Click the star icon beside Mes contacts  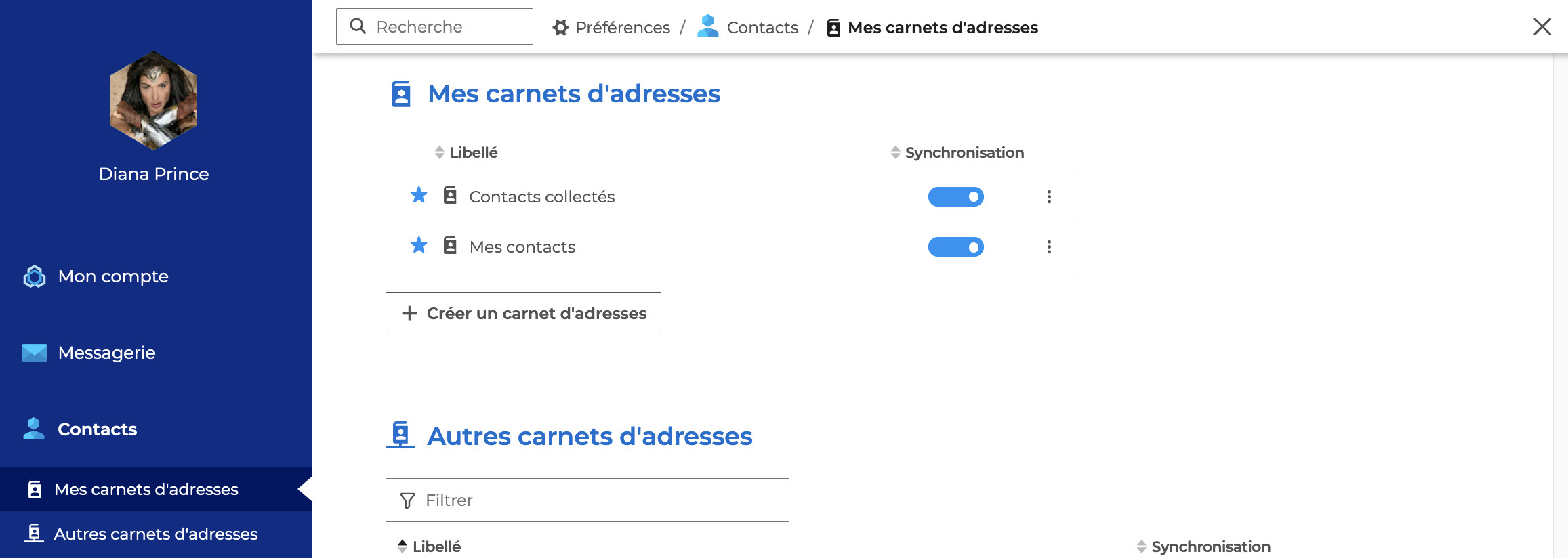[419, 246]
